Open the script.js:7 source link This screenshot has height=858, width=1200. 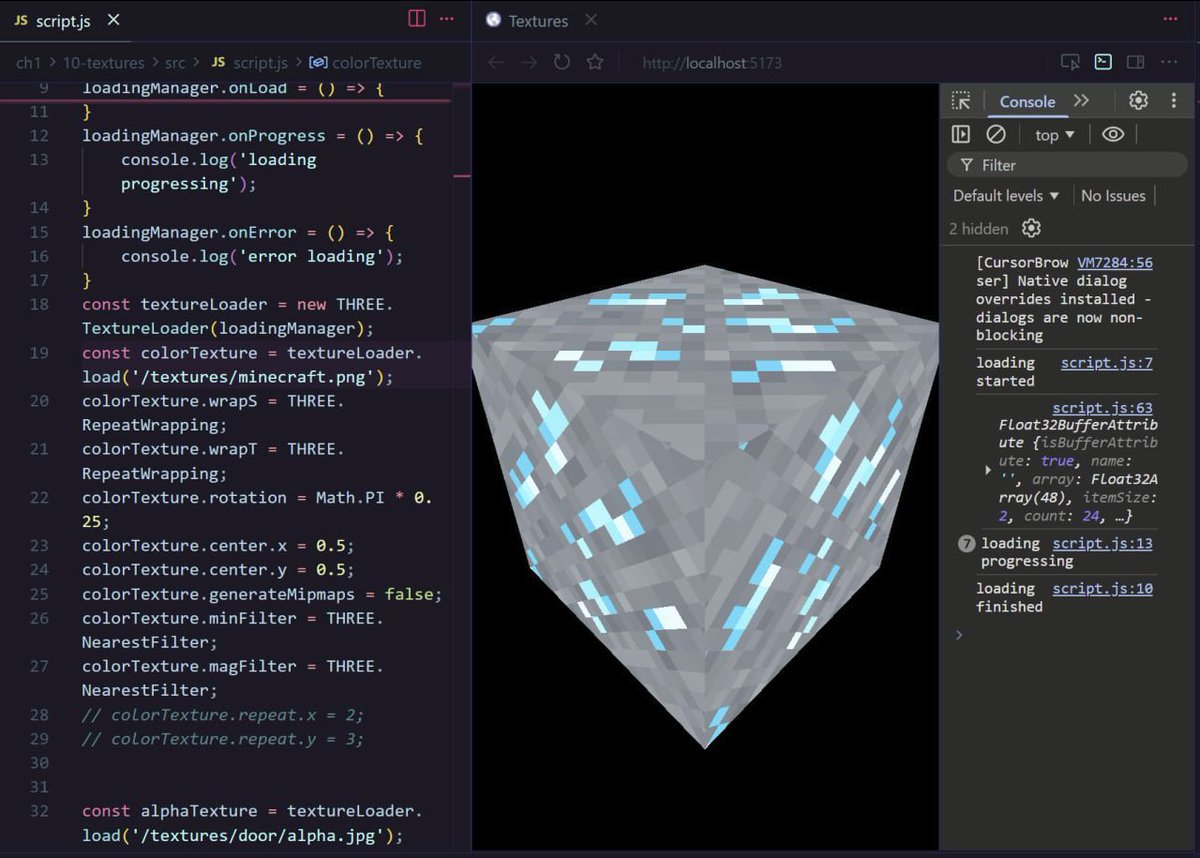(1107, 363)
